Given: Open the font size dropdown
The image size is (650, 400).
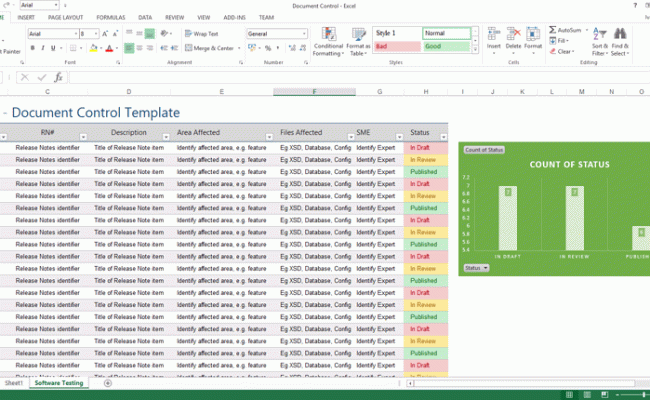Looking at the screenshot, I should click(x=96, y=34).
